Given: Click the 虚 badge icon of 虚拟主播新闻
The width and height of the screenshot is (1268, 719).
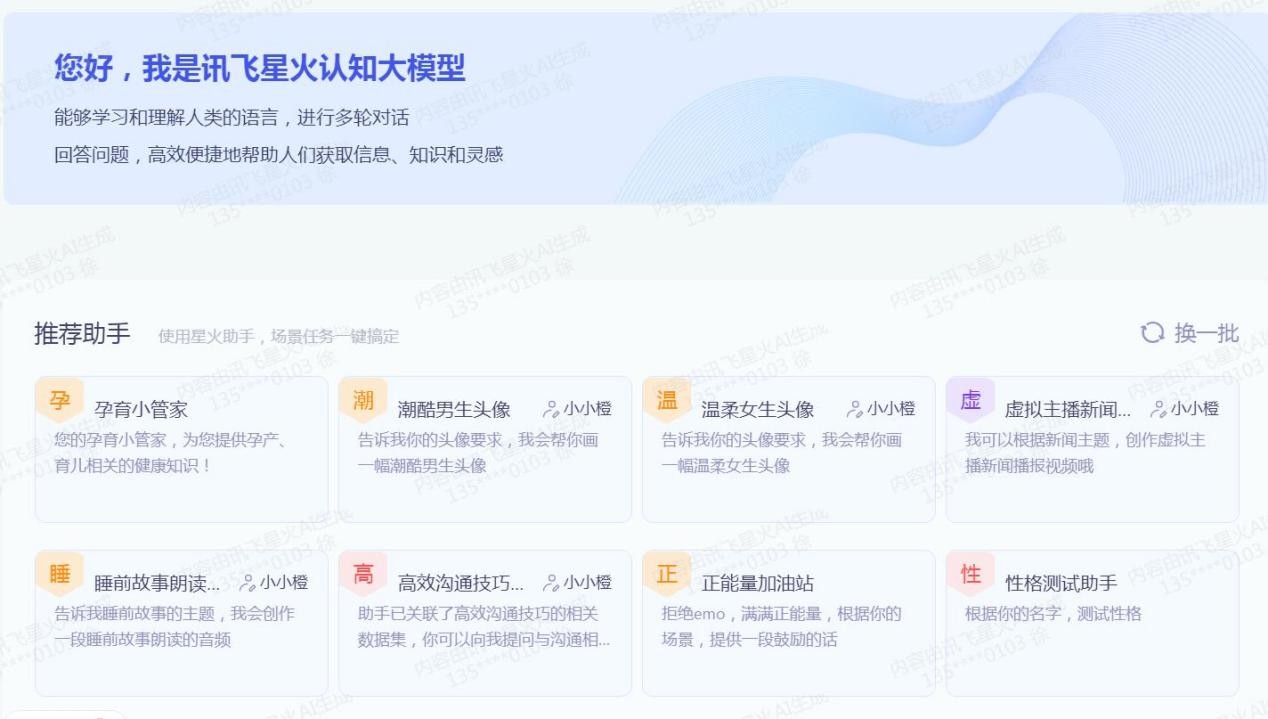Looking at the screenshot, I should [970, 400].
